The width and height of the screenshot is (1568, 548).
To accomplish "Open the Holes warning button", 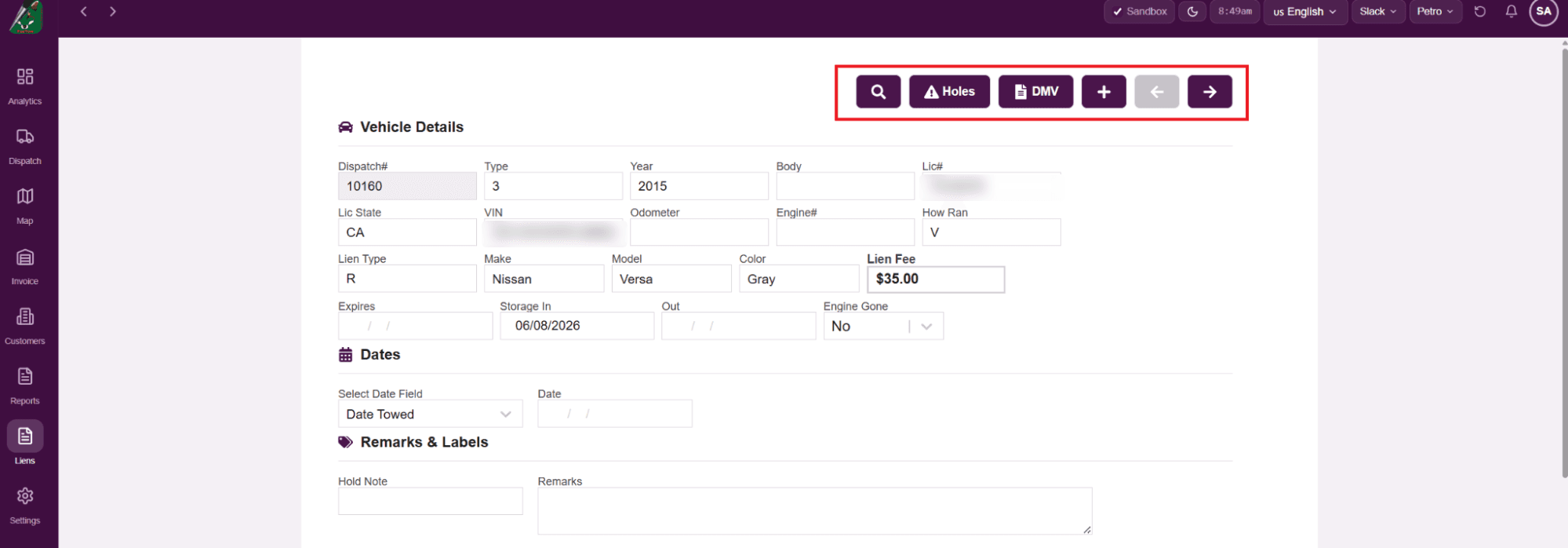I will 949,92.
